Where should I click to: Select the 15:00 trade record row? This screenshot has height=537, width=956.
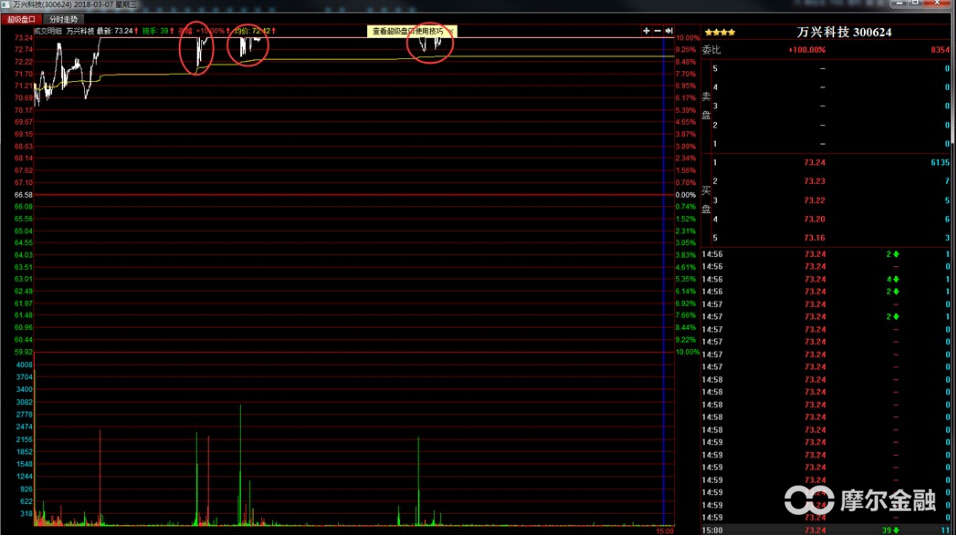(826, 531)
